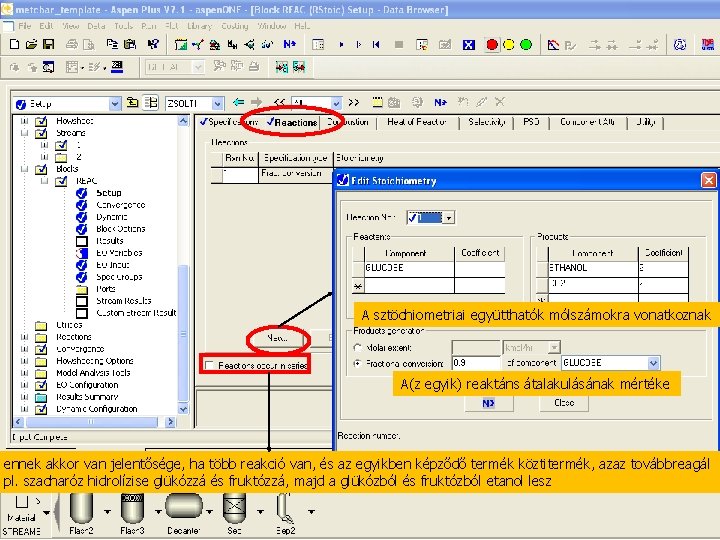Open the of-component GLUCOSE dropdown
Image resolution: width=720 pixels, height=540 pixels.
[653, 363]
